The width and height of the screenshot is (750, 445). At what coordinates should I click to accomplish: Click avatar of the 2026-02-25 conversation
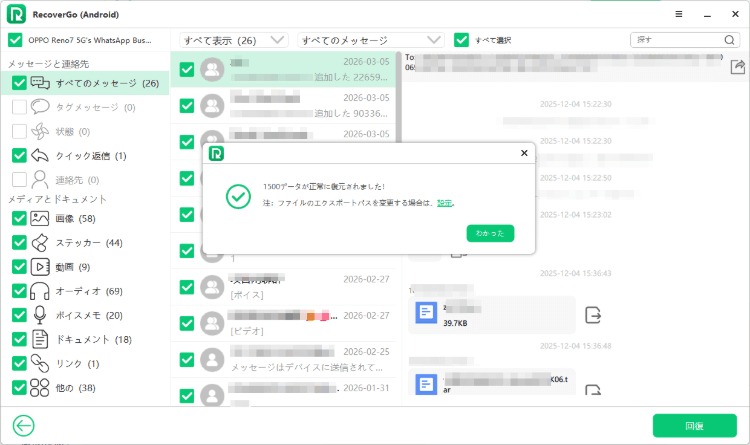click(x=212, y=359)
